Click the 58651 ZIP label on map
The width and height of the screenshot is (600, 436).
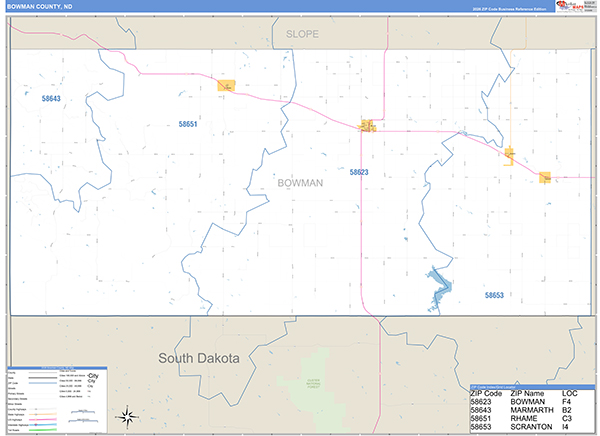tap(188, 124)
